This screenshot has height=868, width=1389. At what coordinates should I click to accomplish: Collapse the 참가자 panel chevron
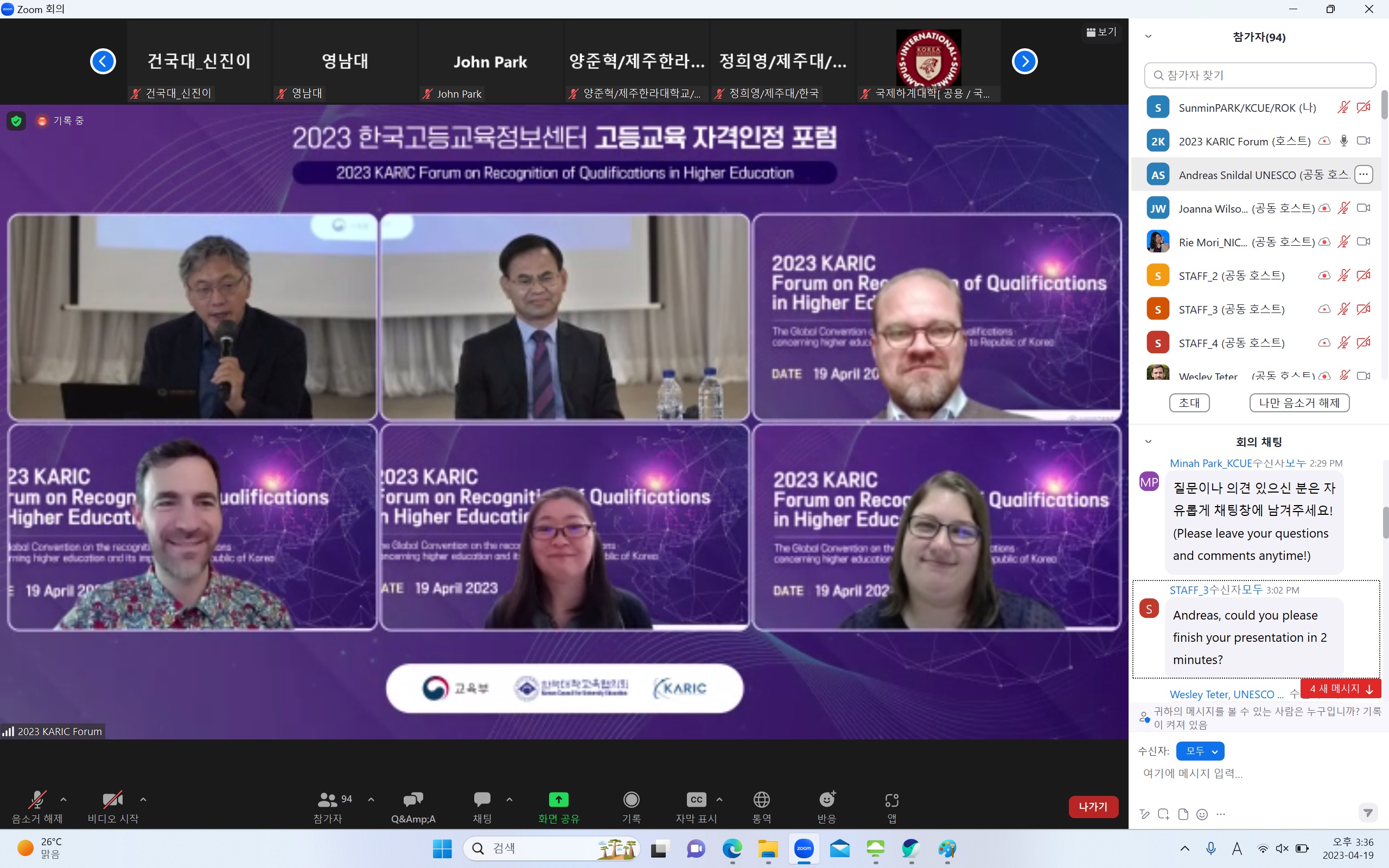click(1149, 37)
